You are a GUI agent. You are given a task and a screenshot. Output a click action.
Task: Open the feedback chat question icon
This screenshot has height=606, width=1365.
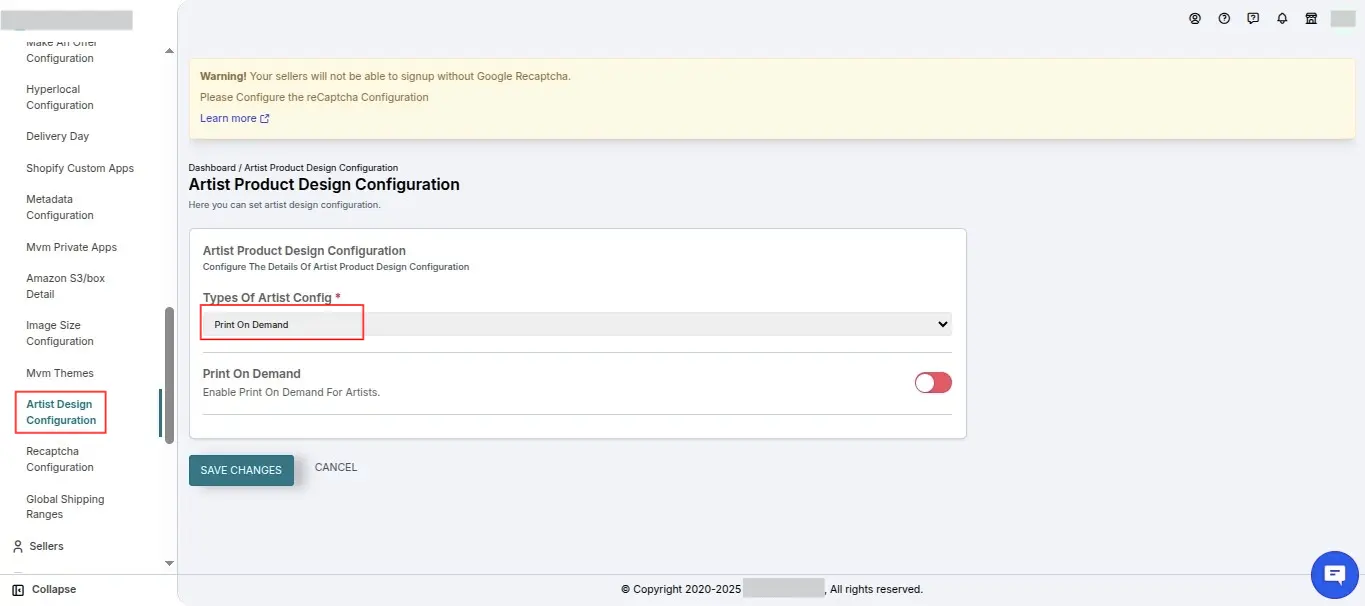[1253, 18]
